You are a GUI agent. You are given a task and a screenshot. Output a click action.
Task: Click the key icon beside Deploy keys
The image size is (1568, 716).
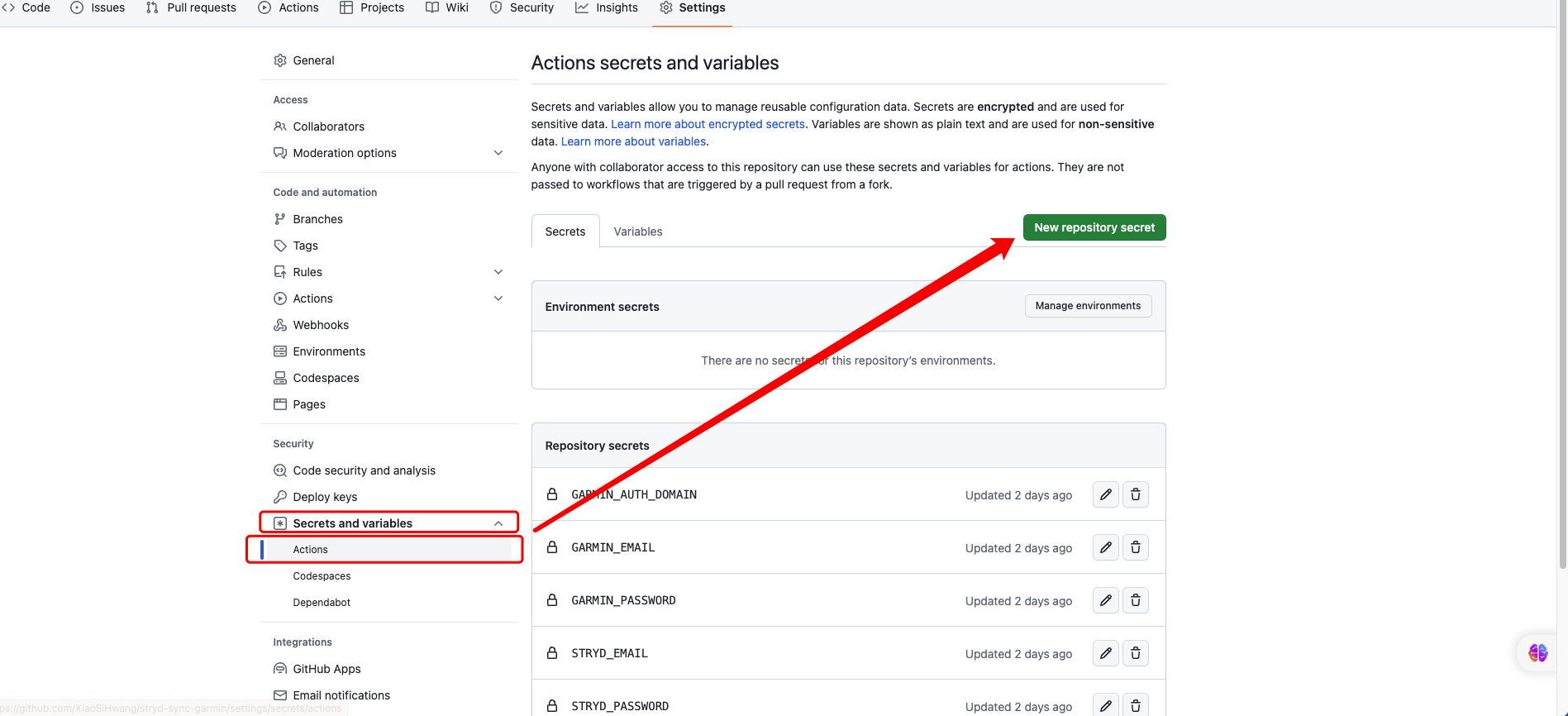tap(280, 497)
